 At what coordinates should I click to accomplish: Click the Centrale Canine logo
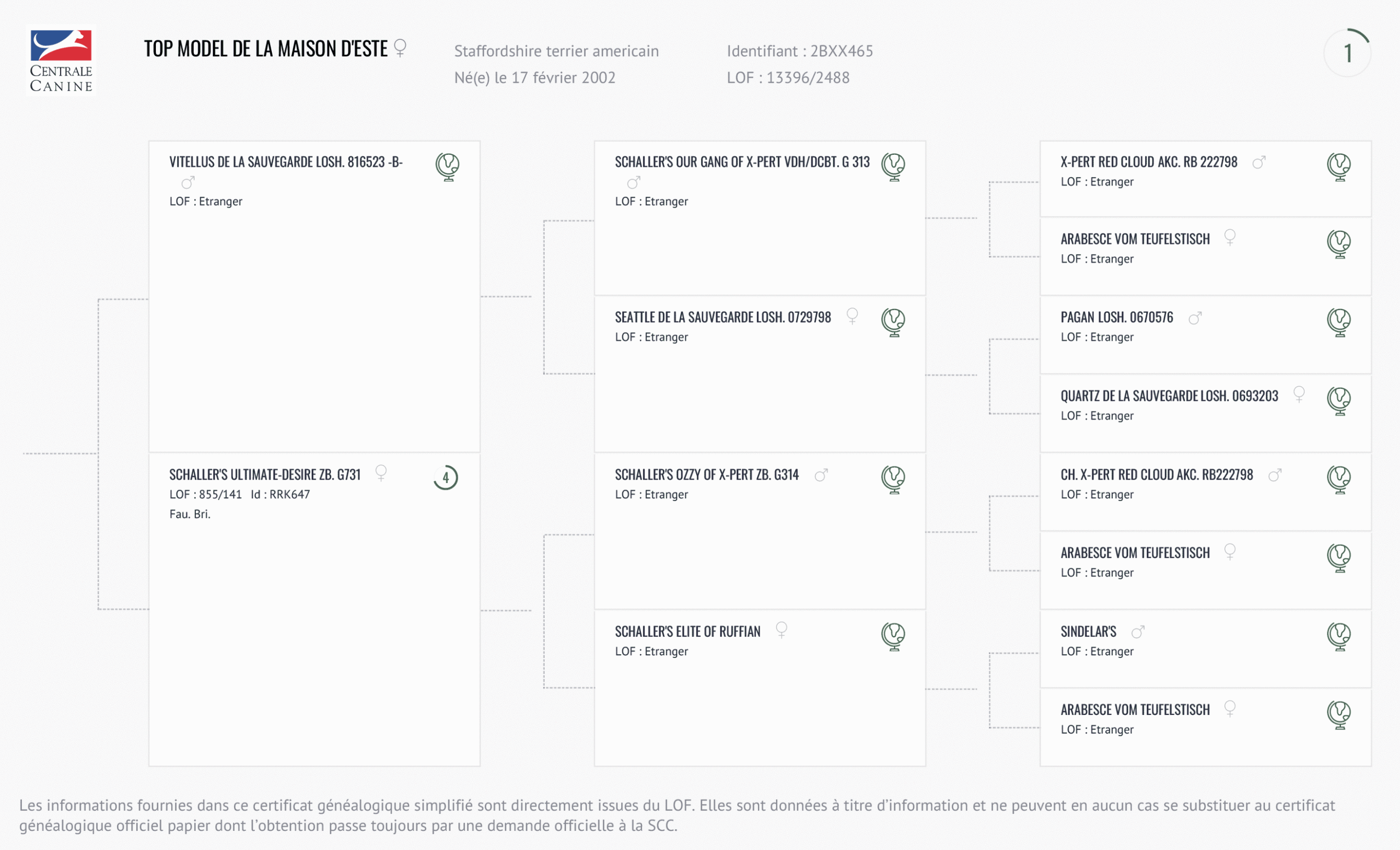click(x=61, y=61)
